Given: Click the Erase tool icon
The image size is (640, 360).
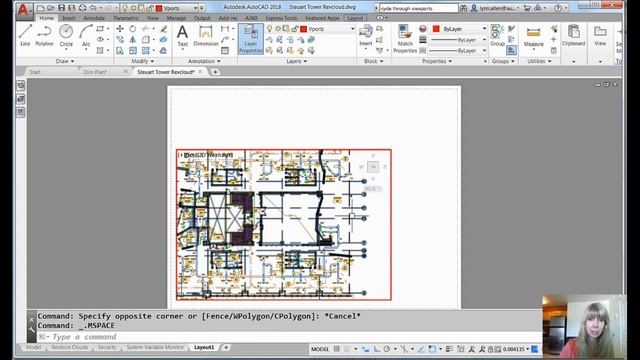Looking at the screenshot, I should (x=163, y=29).
